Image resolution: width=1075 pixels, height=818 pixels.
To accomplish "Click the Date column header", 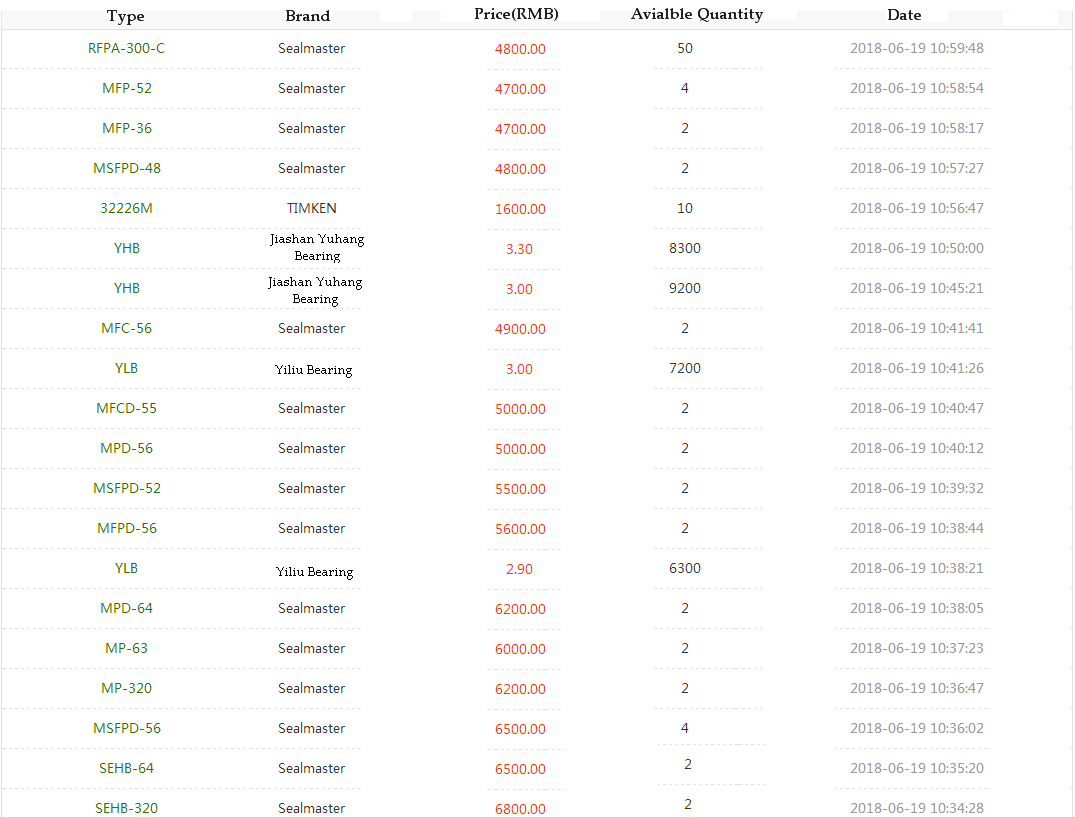I will coord(904,15).
